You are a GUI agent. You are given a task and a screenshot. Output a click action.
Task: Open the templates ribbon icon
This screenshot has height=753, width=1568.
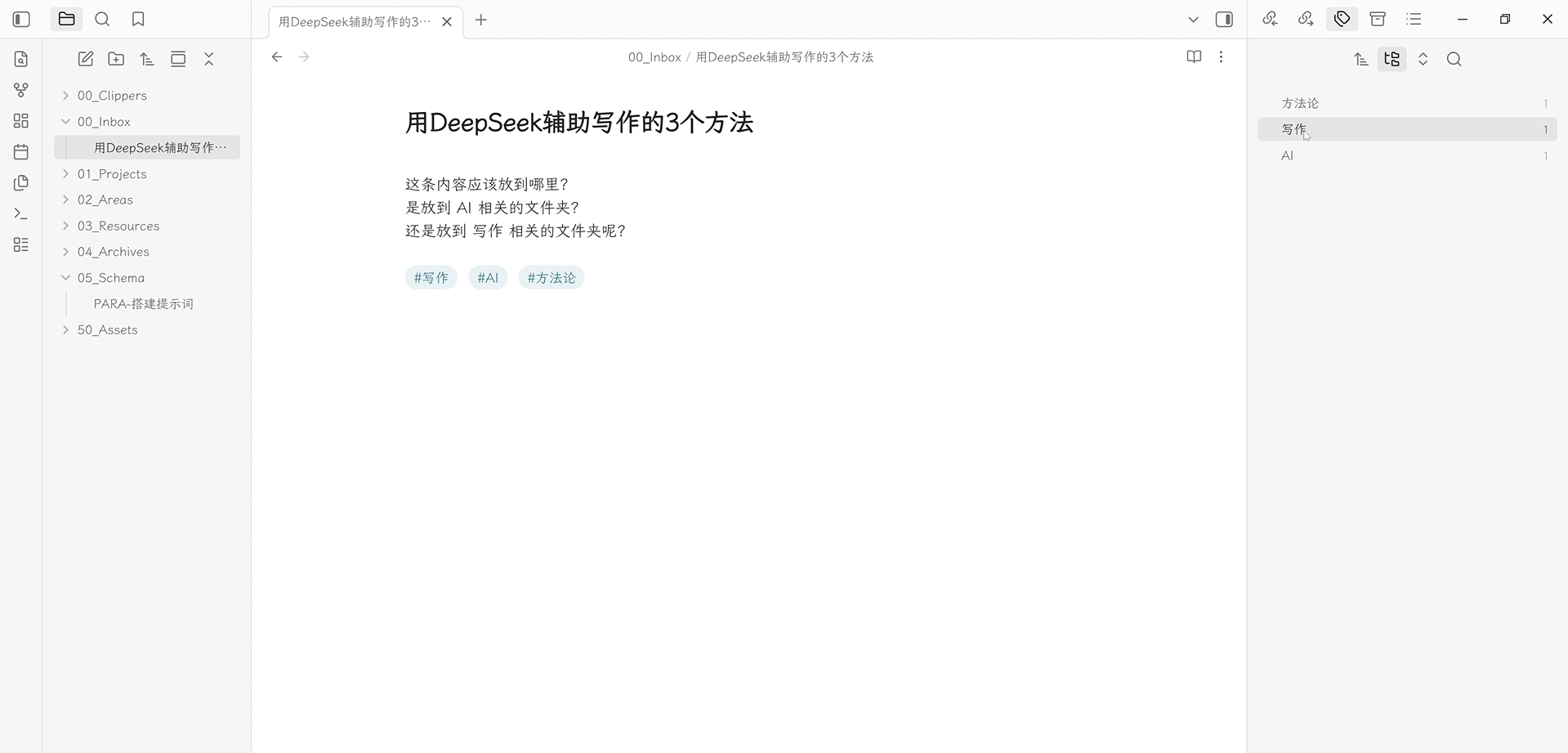[x=21, y=183]
